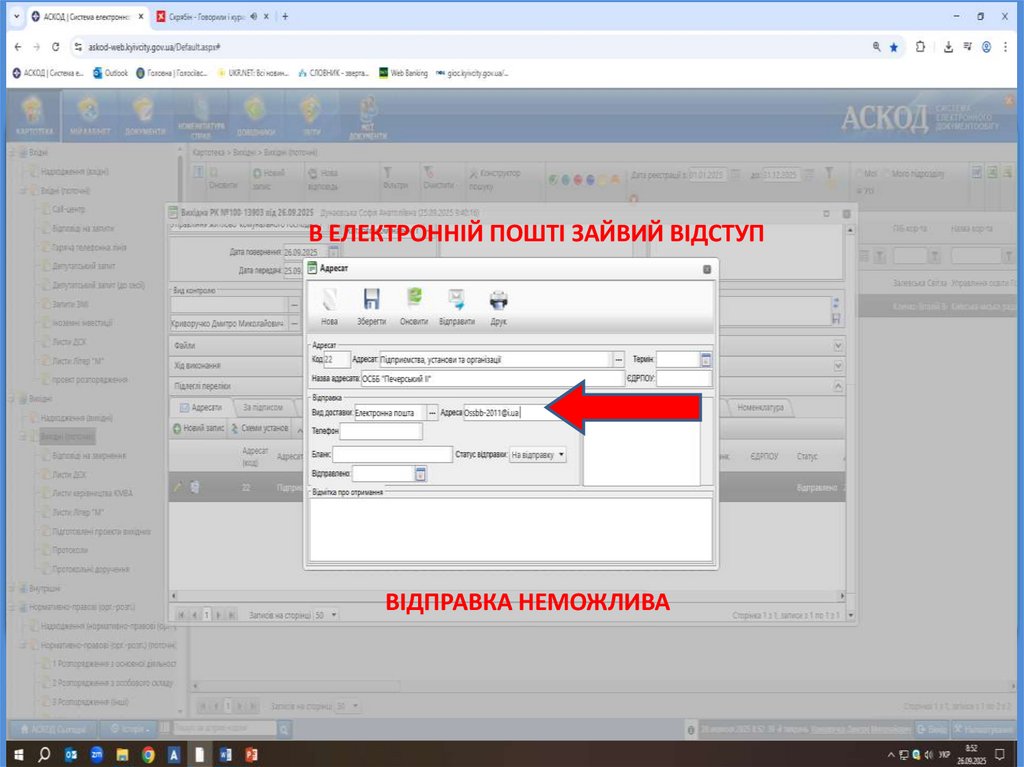
Task: Open Статус відправки dropdown На відправку
Action: click(x=537, y=455)
